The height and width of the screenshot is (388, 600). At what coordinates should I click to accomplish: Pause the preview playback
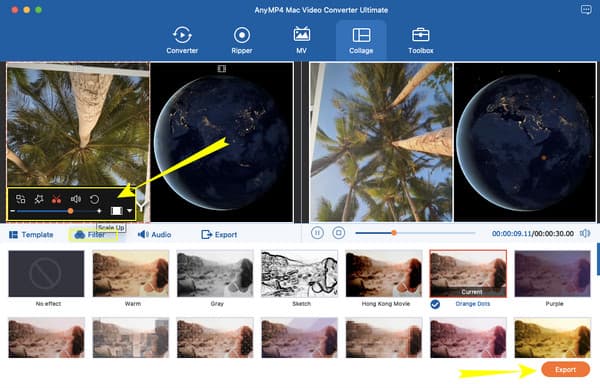point(317,233)
